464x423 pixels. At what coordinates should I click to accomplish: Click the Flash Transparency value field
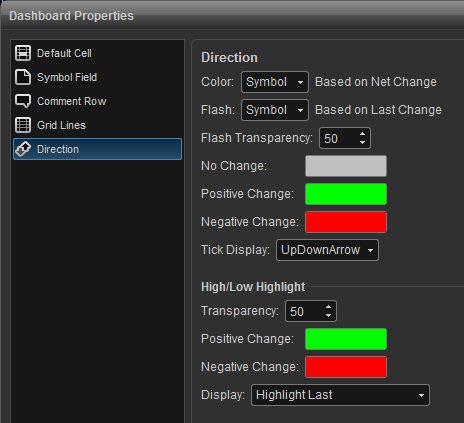click(338, 138)
